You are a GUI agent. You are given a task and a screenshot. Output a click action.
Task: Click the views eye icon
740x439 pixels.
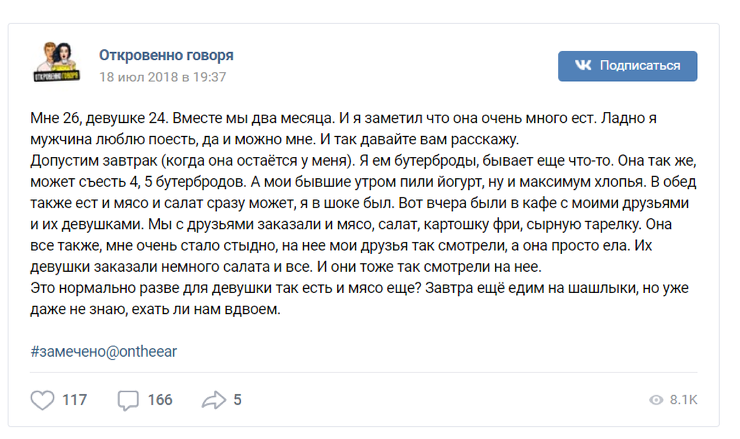[x=656, y=400]
